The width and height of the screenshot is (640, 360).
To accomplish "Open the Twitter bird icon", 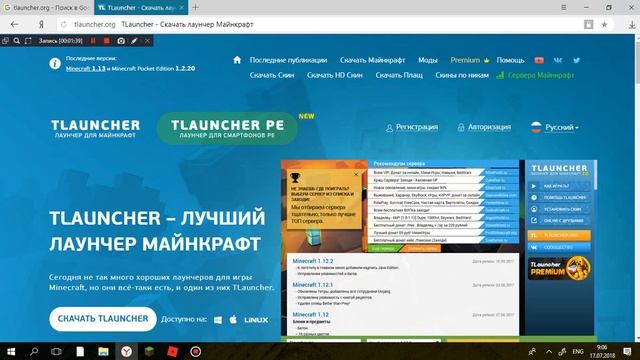I will [x=576, y=60].
